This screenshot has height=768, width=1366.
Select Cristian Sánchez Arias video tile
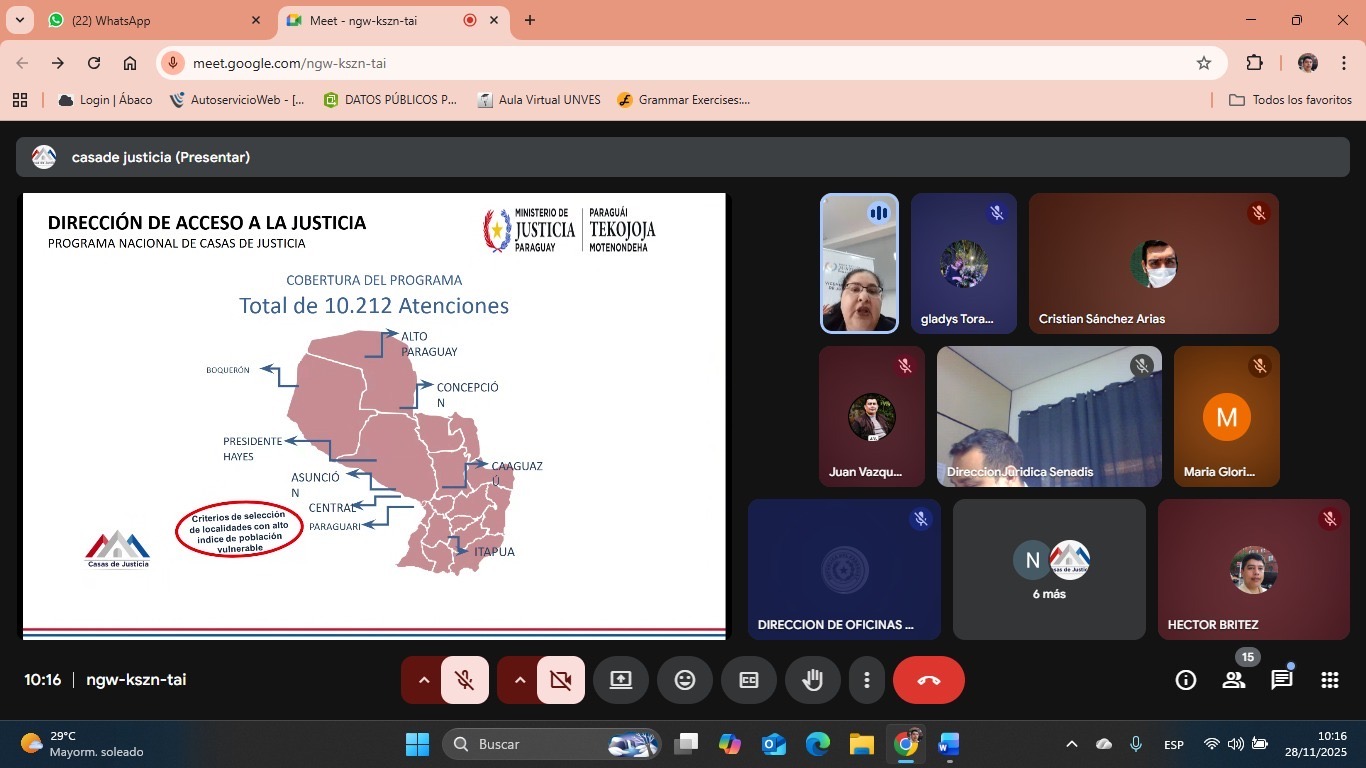(1153, 263)
